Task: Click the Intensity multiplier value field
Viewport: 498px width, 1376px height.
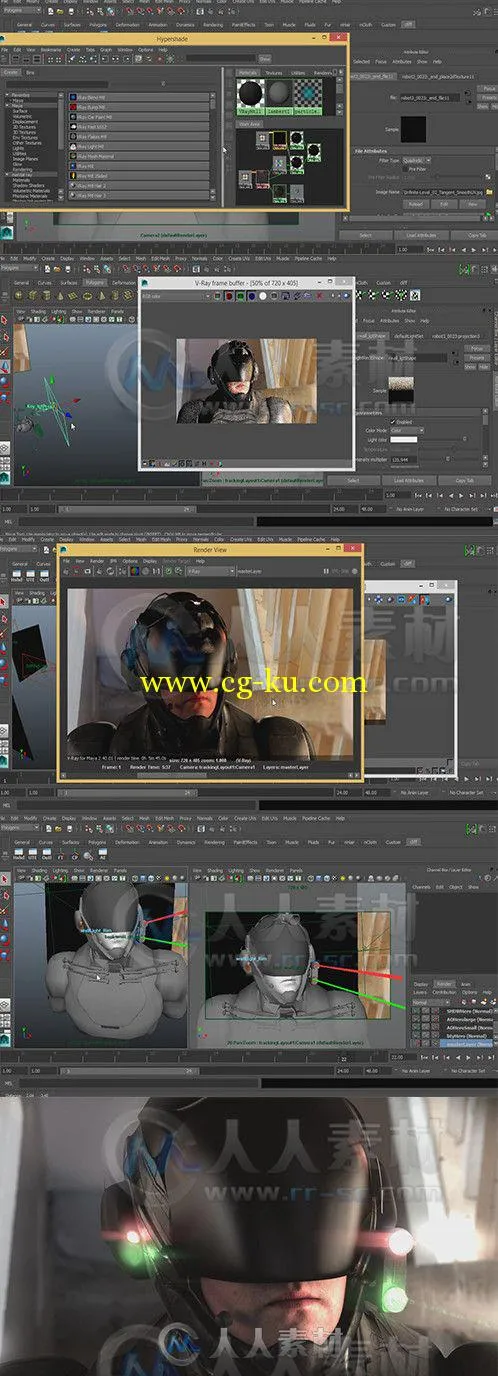Action: tap(404, 460)
